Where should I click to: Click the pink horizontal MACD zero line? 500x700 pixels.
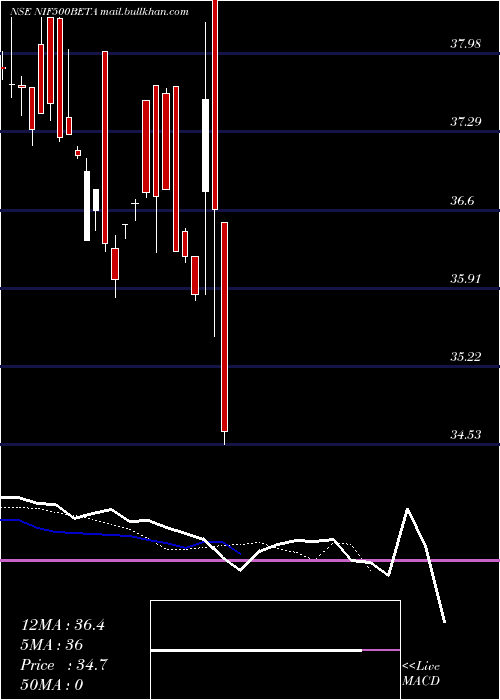(x=250, y=560)
